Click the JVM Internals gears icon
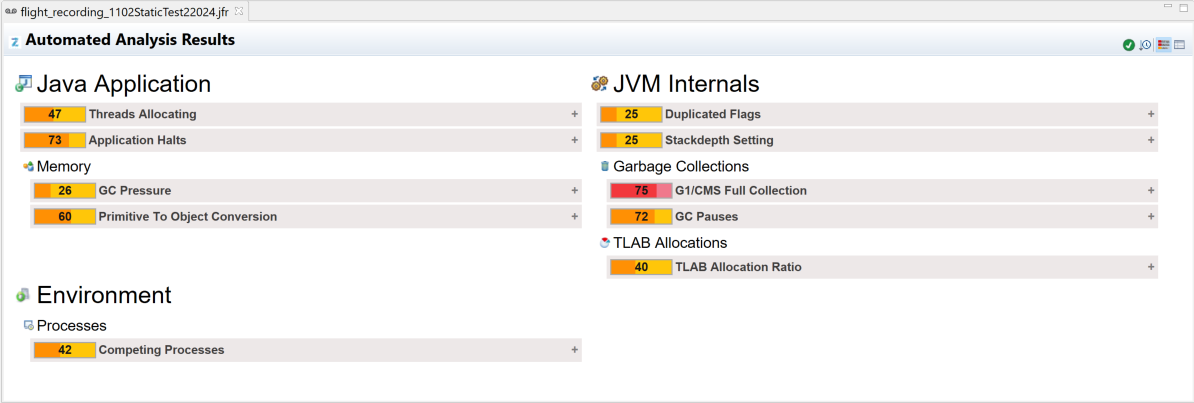Viewport: 1194px width, 403px height. 599,84
